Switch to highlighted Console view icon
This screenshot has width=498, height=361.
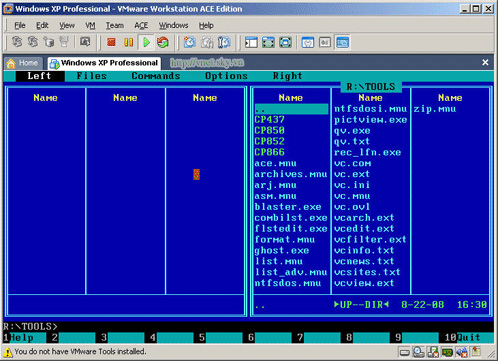click(342, 42)
